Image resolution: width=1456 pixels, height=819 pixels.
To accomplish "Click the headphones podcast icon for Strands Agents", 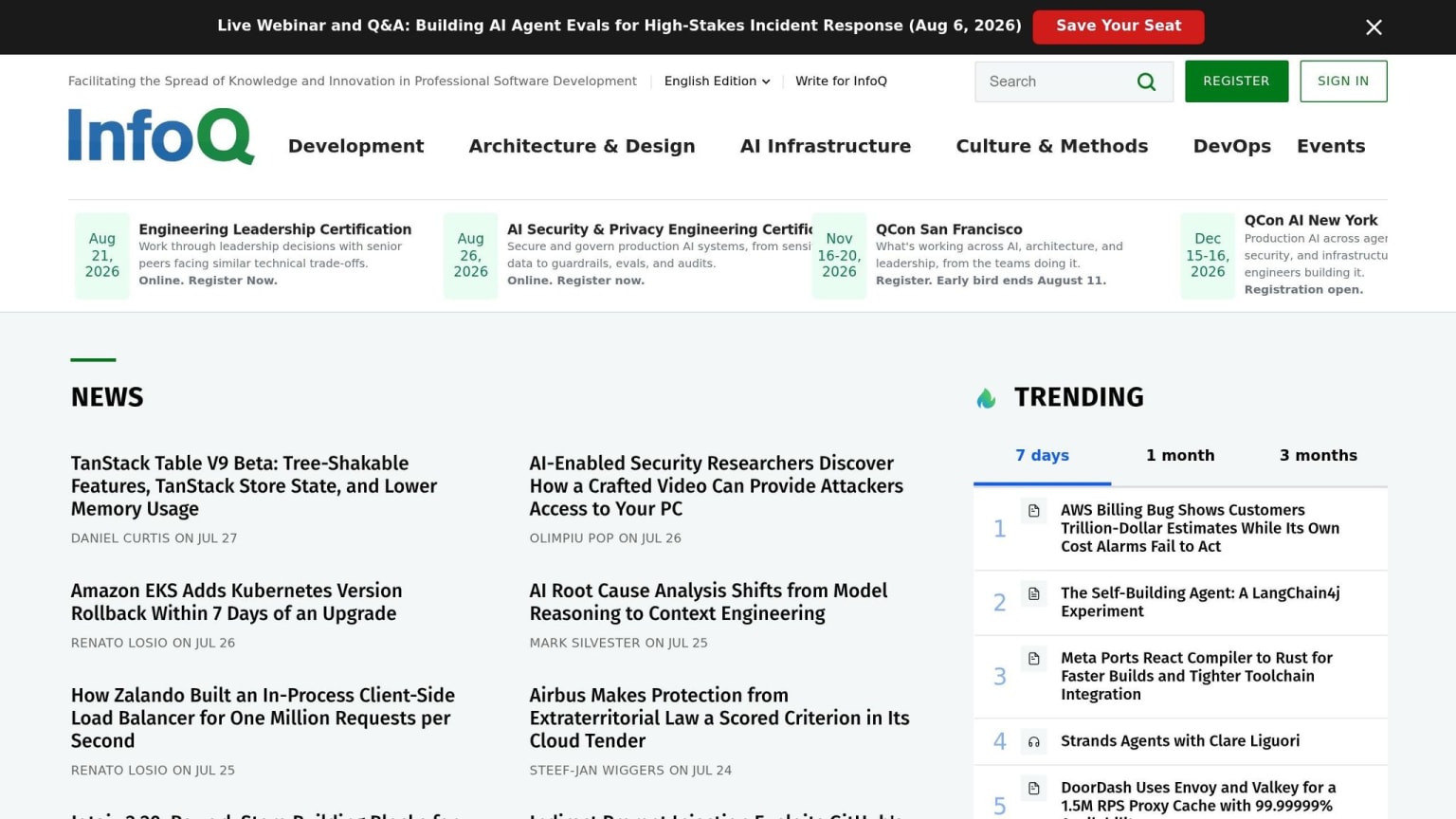I will coord(1034,742).
